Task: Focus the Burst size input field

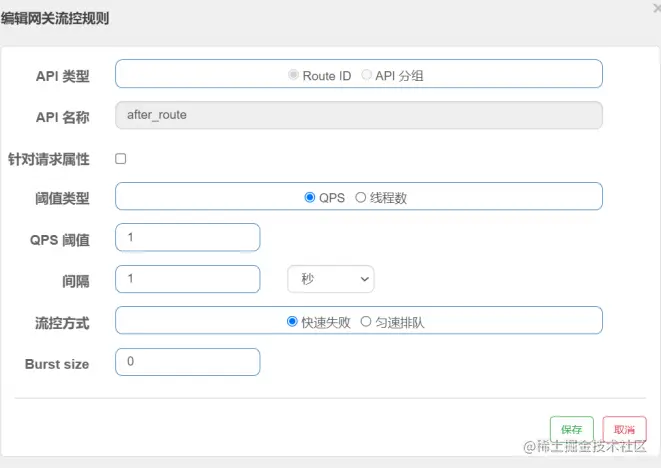Action: click(188, 362)
